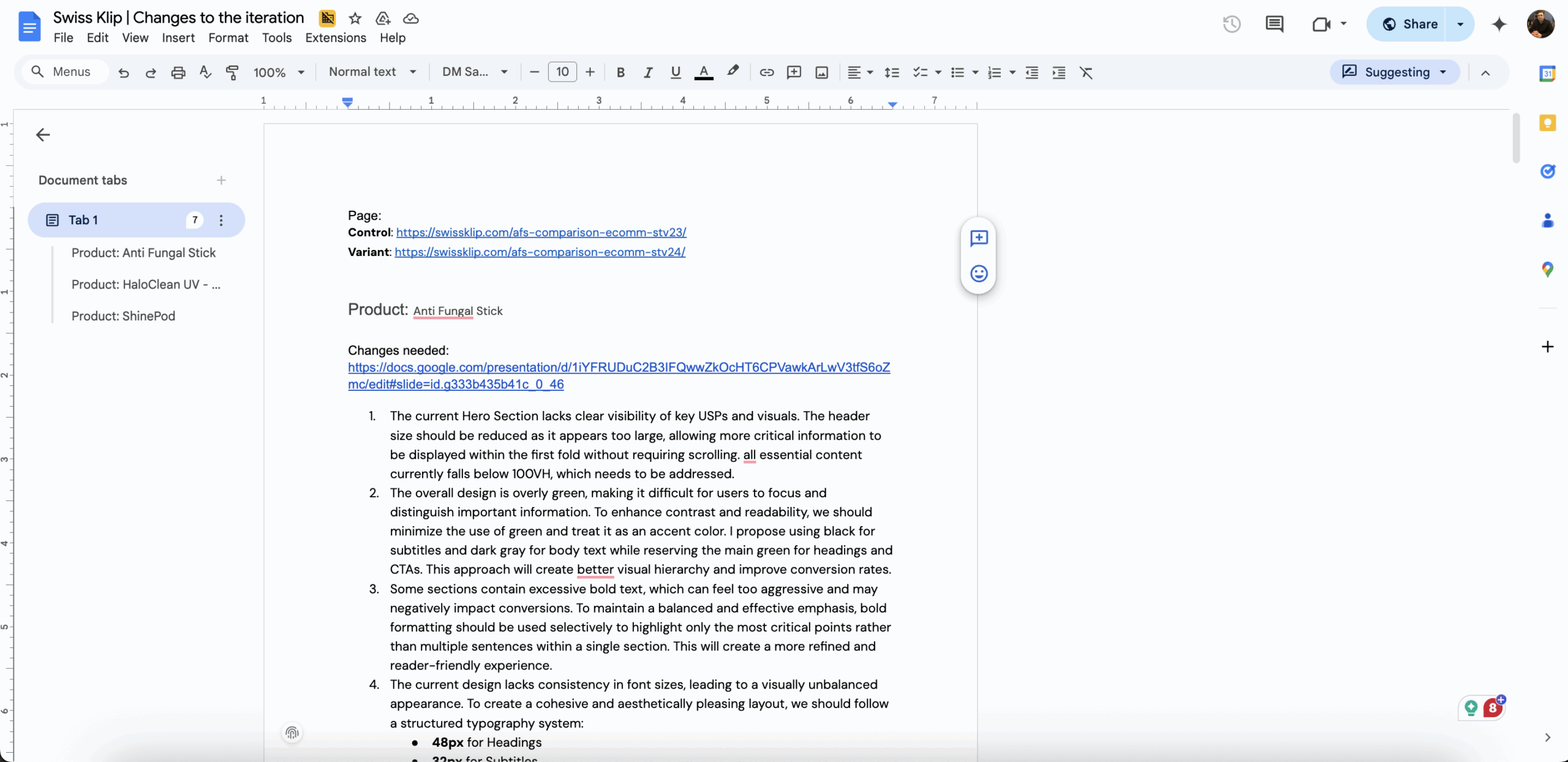Open the text color picker
1568x762 pixels.
pos(704,72)
